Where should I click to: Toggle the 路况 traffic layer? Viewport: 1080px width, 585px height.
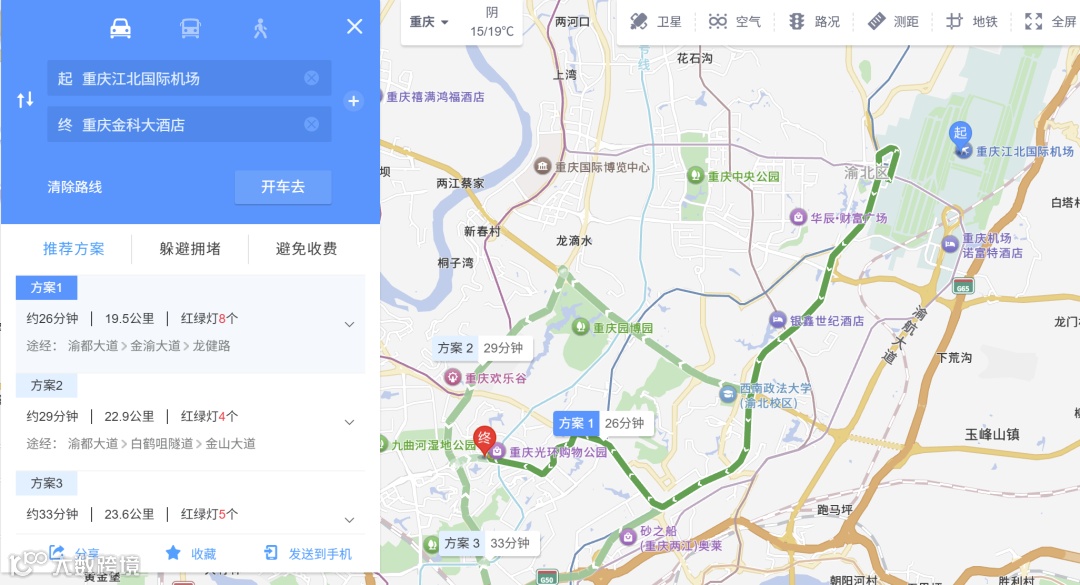814,21
